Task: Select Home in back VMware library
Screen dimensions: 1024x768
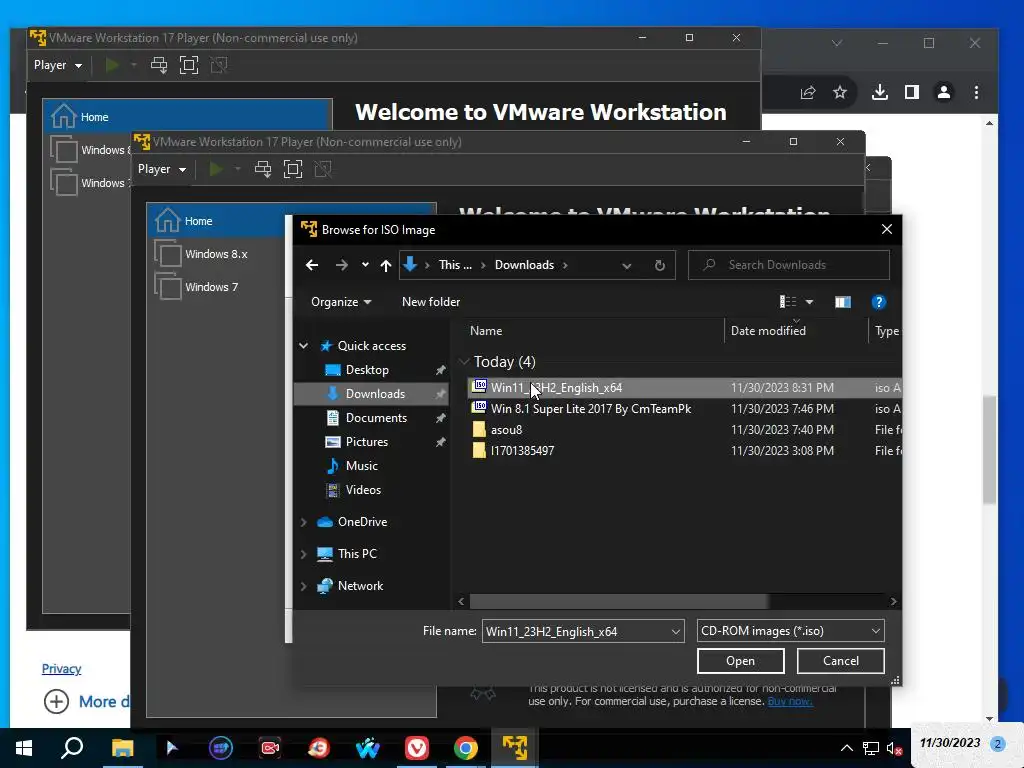Action: coord(187,117)
